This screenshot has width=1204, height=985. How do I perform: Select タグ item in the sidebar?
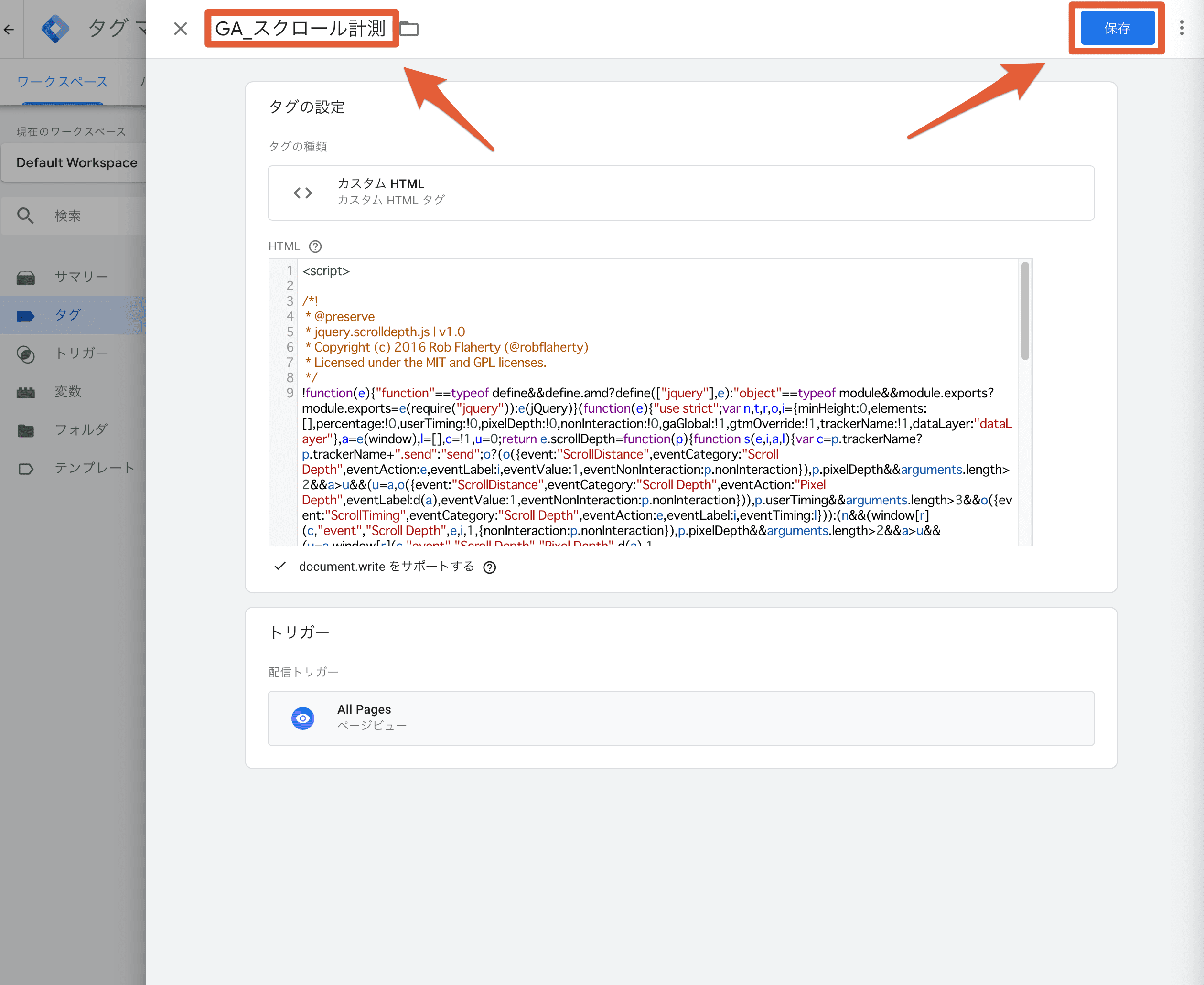click(x=68, y=315)
